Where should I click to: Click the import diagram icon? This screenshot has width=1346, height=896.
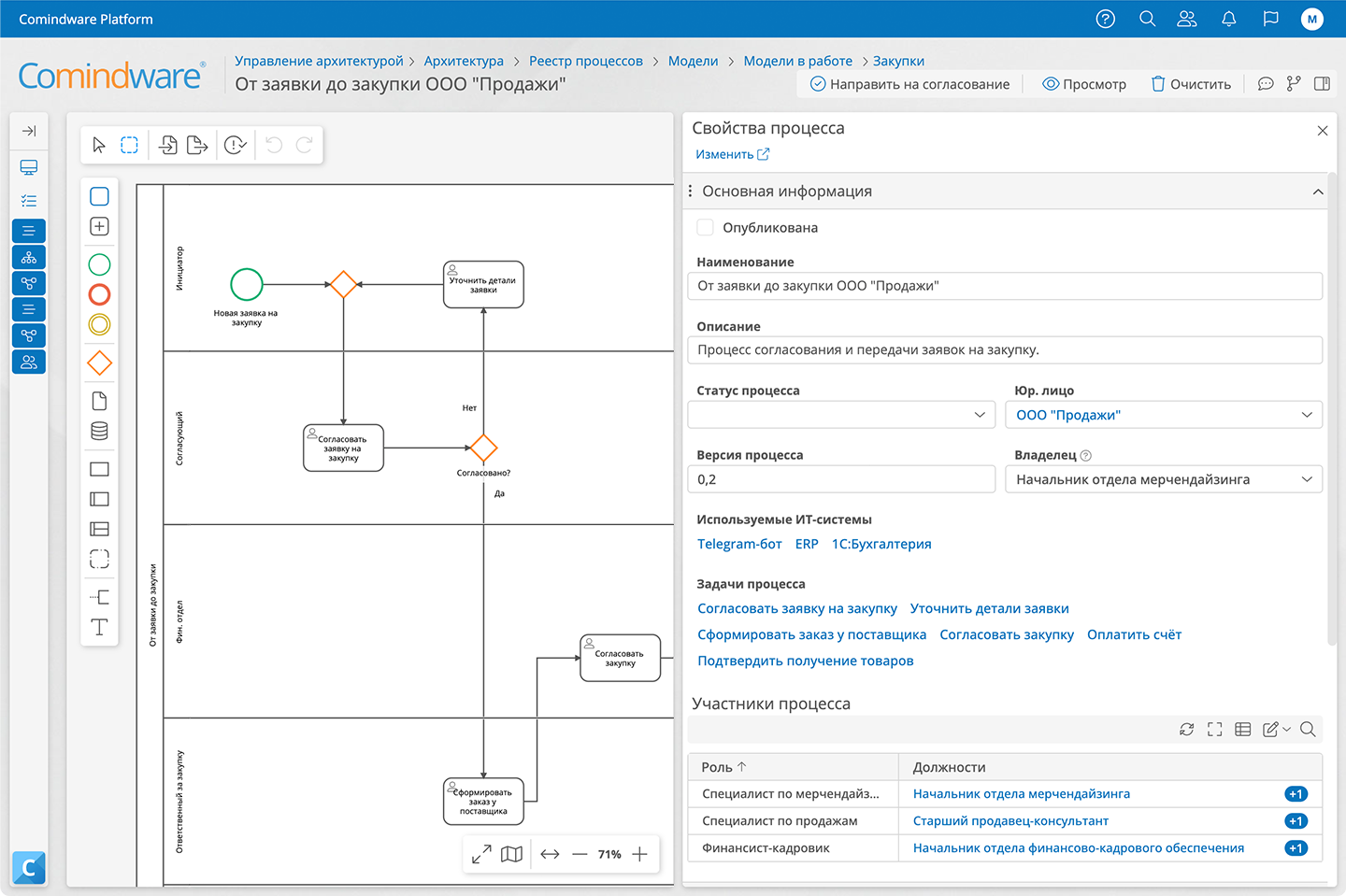(167, 145)
